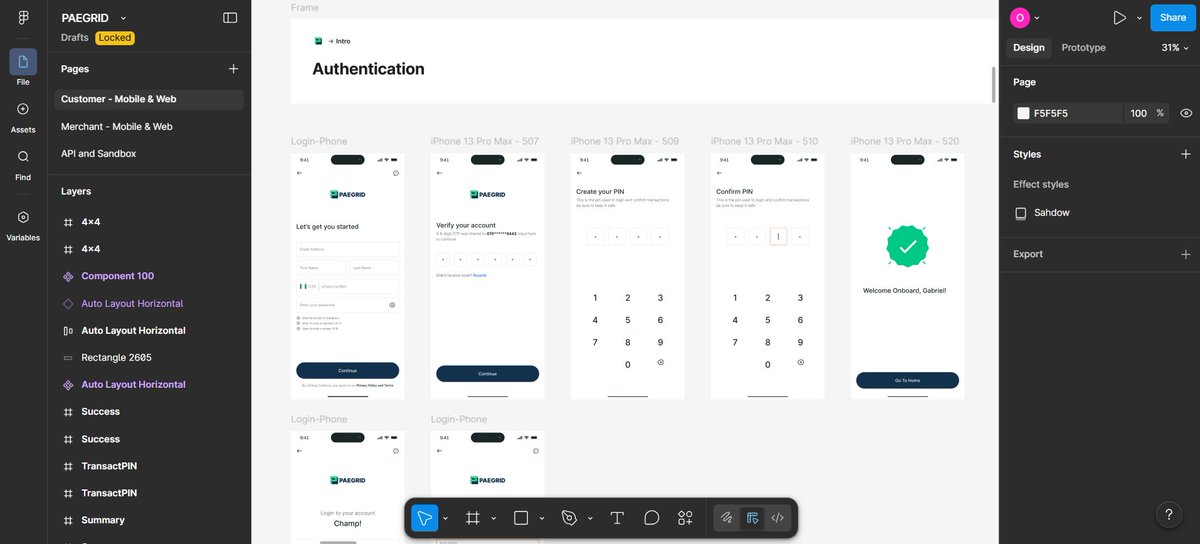
Task: Open the 31% zoom dropdown
Action: [1175, 47]
